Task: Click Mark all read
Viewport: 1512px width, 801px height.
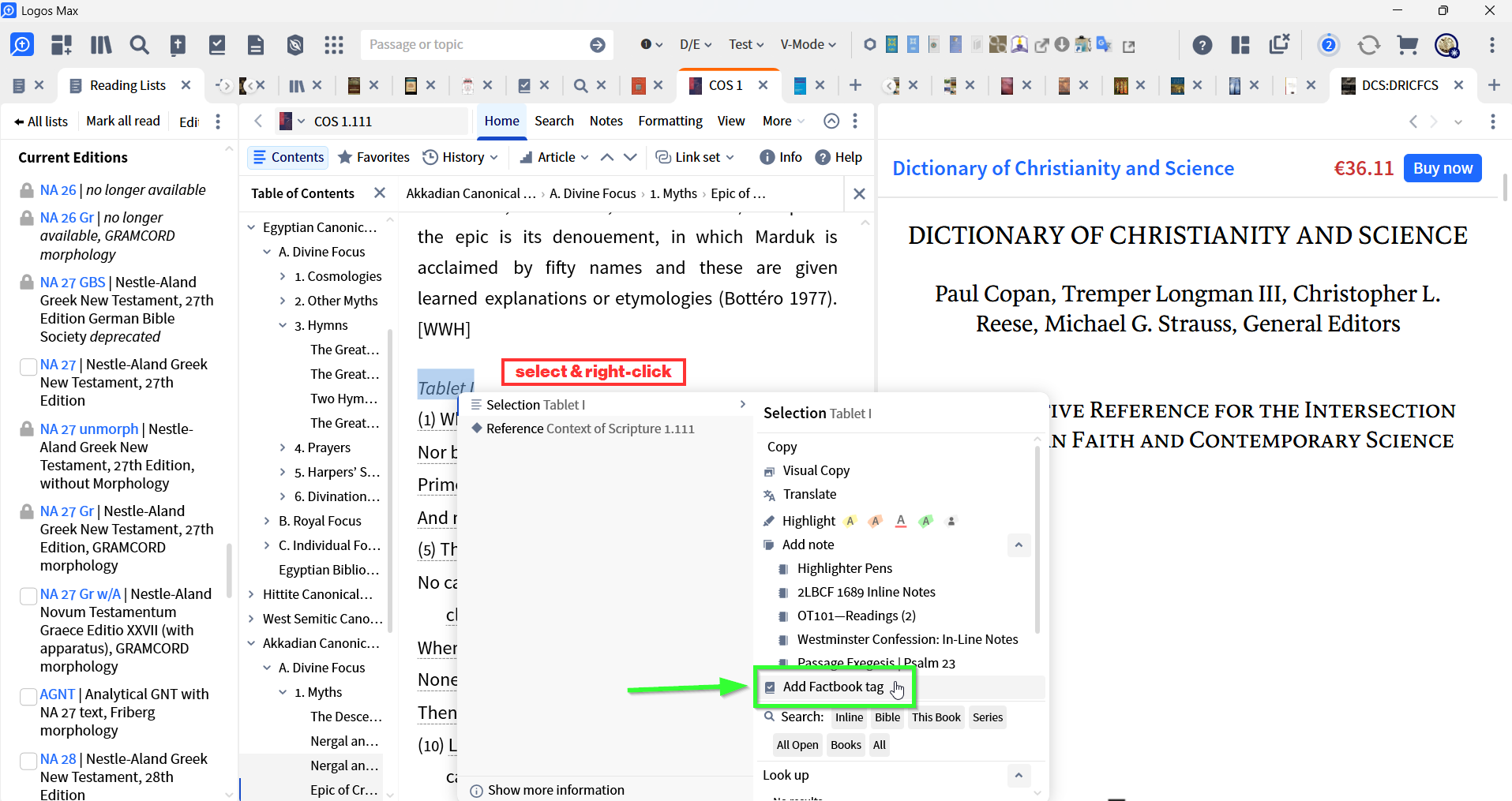Action: tap(123, 121)
